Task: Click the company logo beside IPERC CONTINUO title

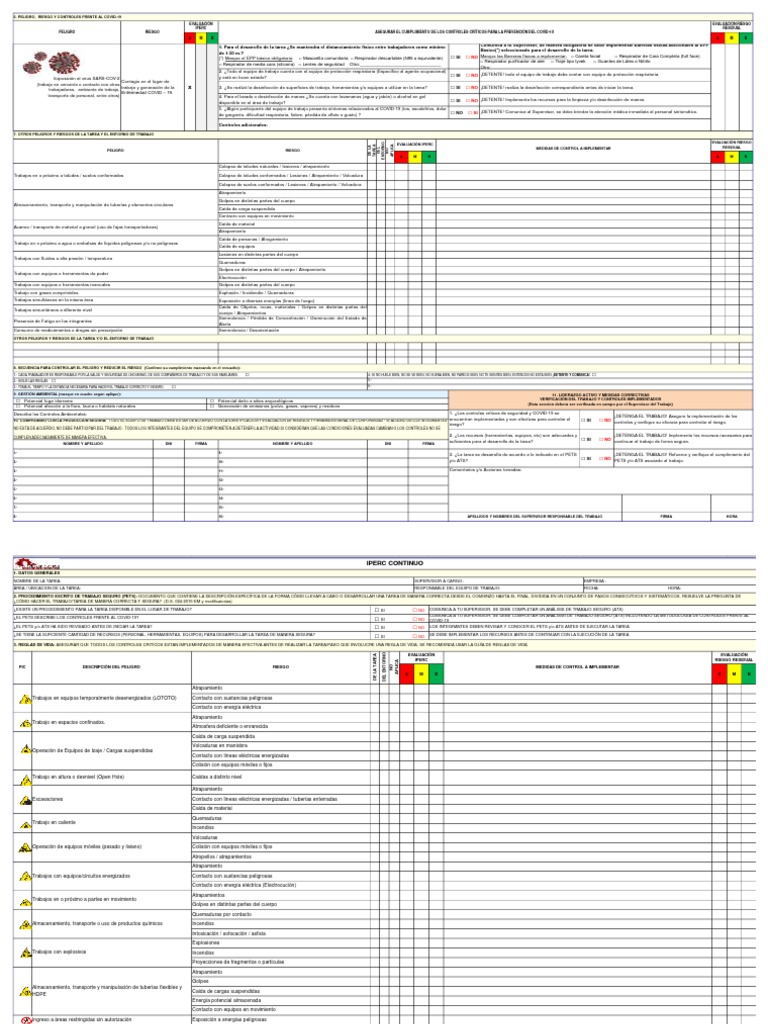Action: pyautogui.click(x=37, y=564)
